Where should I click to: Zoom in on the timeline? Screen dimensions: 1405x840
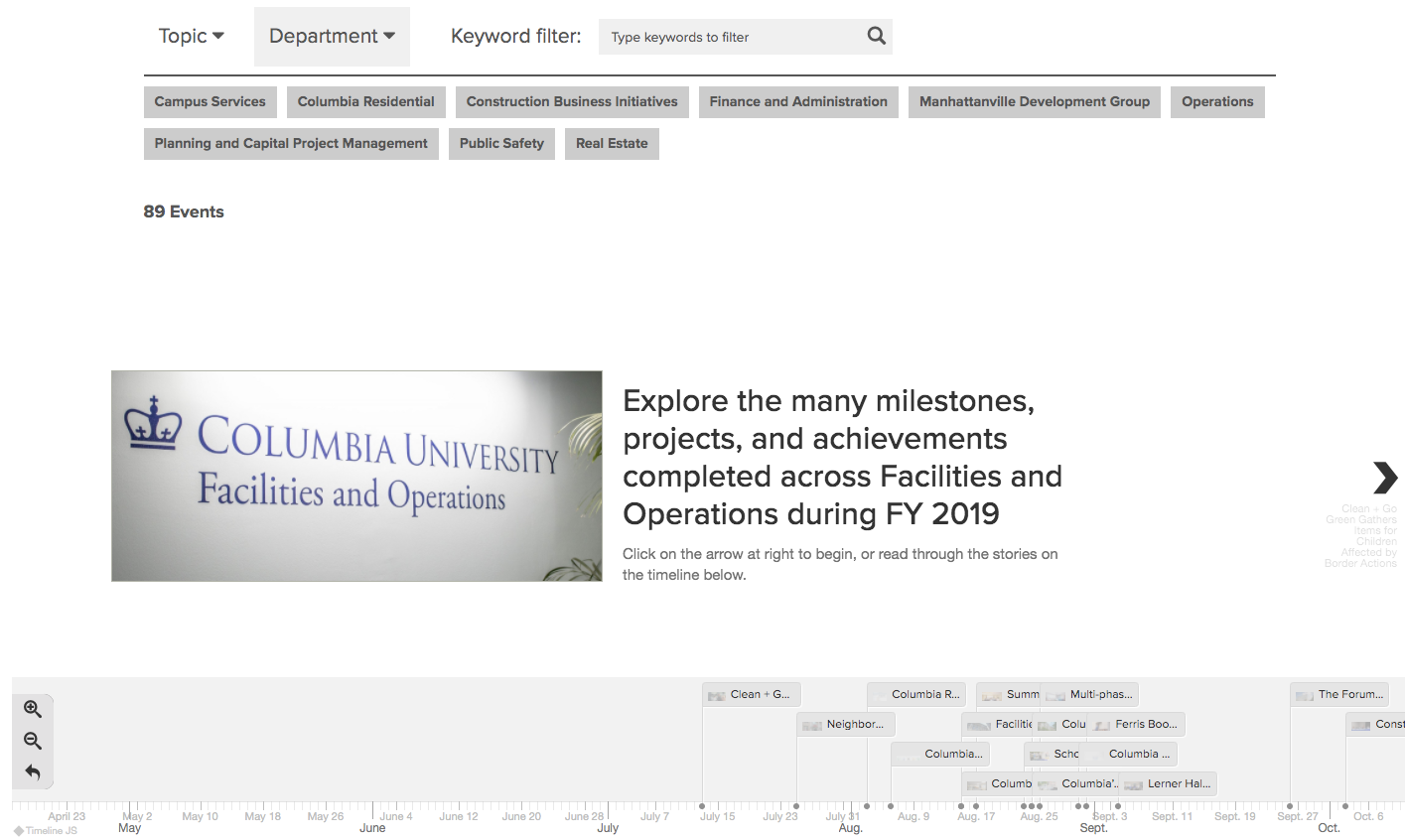click(33, 709)
